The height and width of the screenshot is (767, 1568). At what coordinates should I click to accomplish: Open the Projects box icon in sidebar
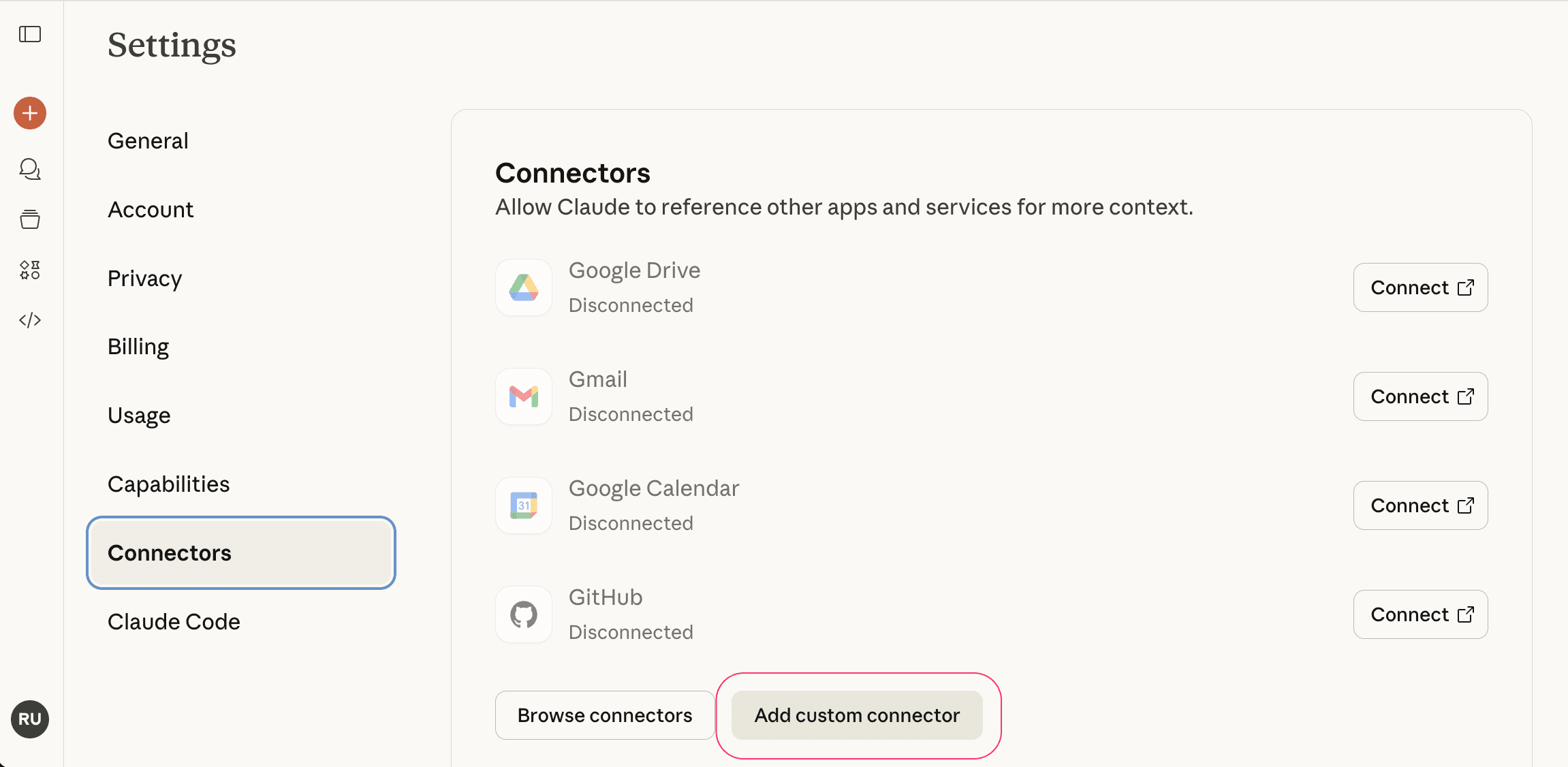coord(29,219)
